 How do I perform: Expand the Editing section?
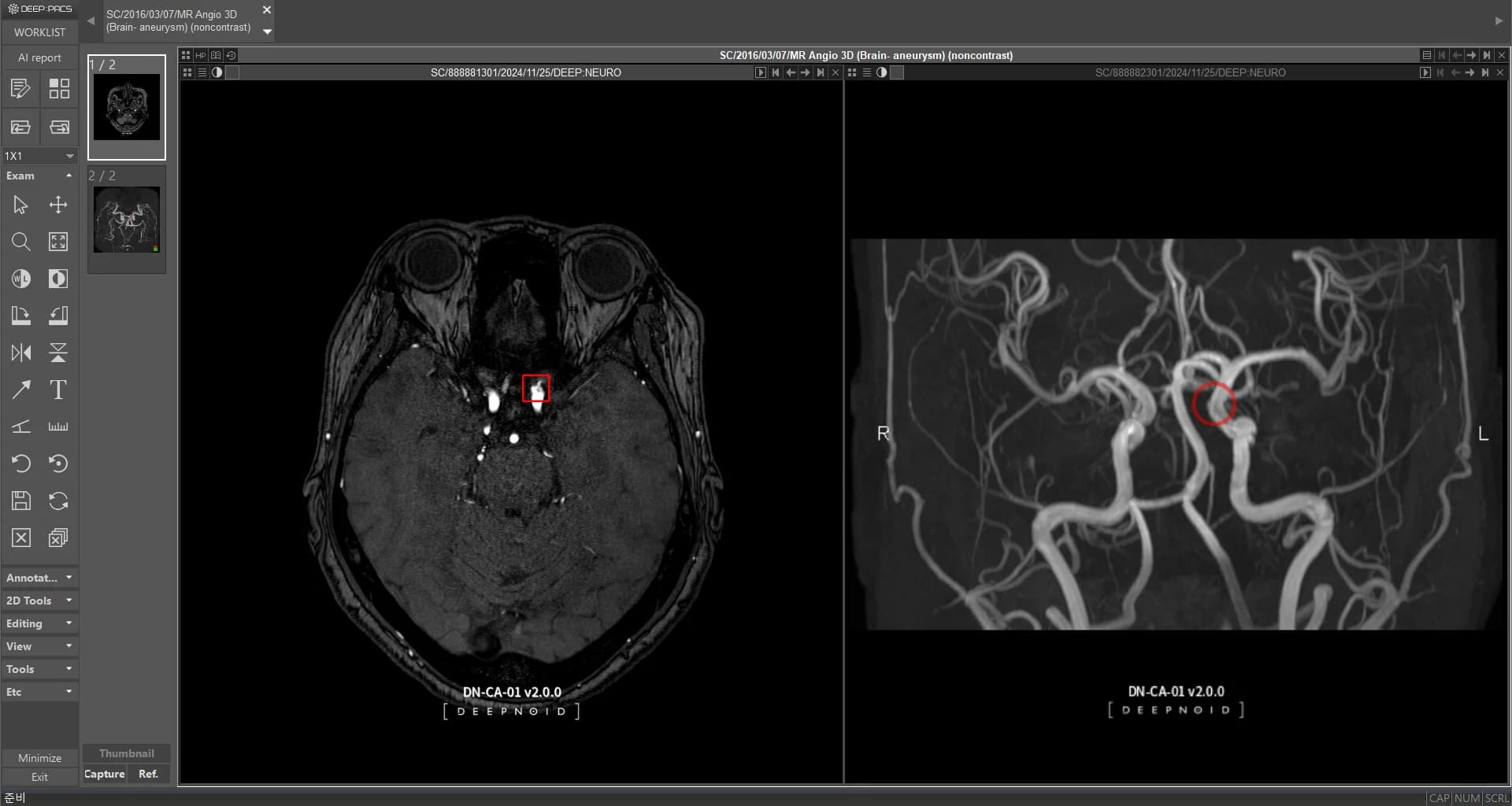[x=39, y=623]
